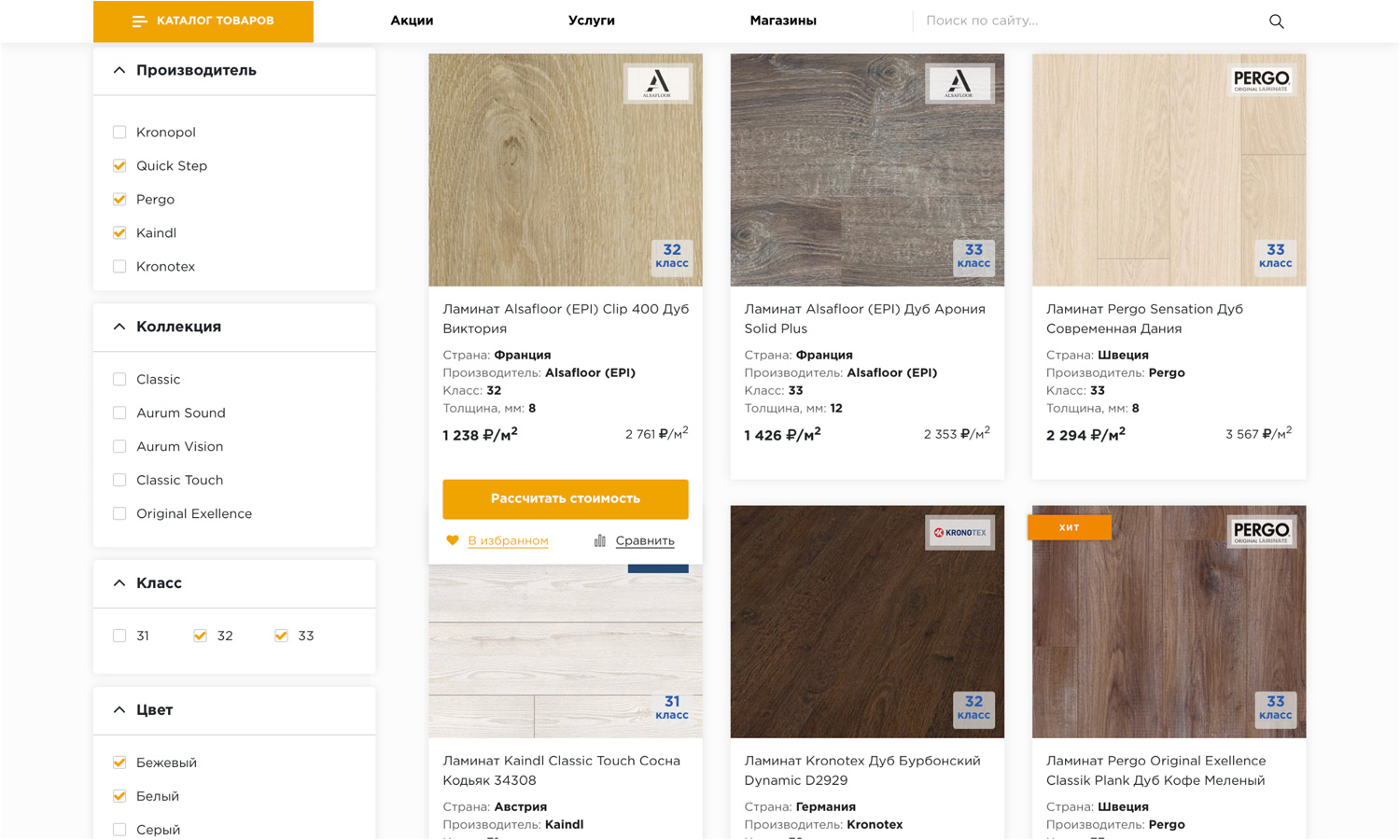The height and width of the screenshot is (840, 1400).
Task: Click the ХИТ badge on Pergo product
Action: pyautogui.click(x=1069, y=527)
